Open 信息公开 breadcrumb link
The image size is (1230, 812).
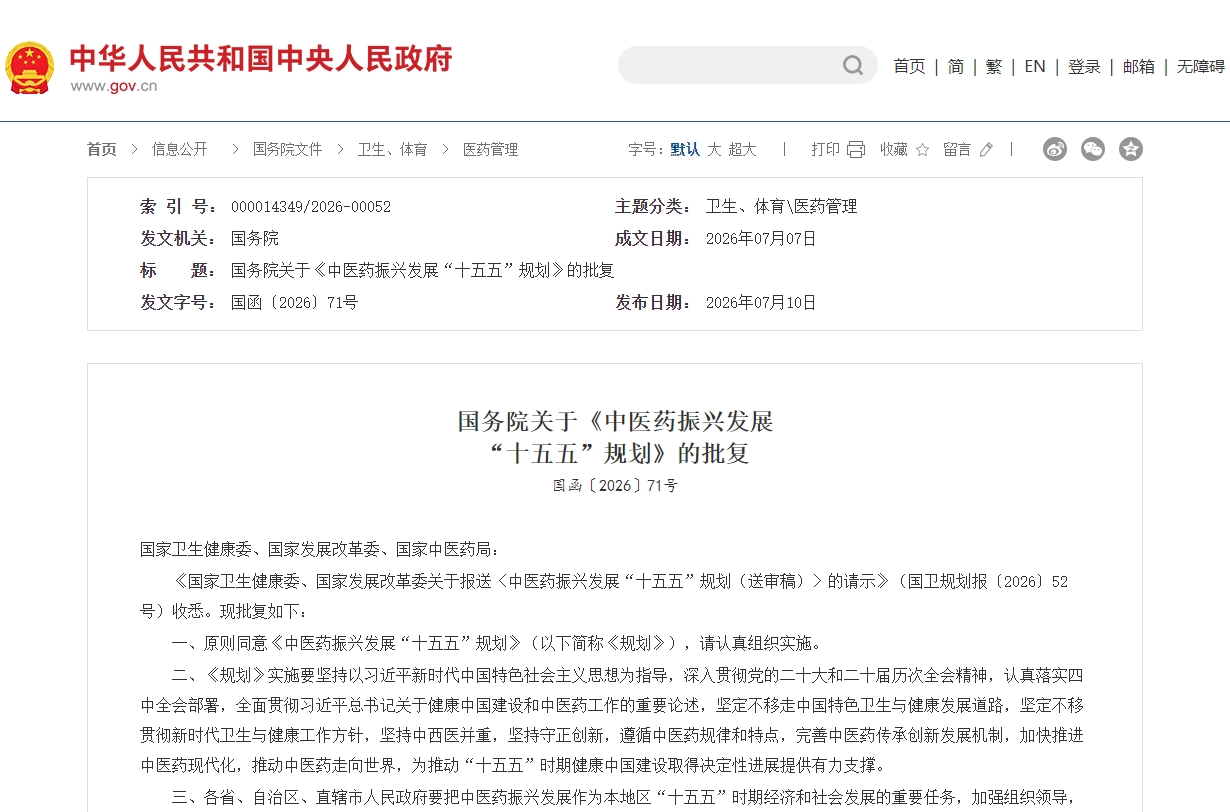(180, 150)
